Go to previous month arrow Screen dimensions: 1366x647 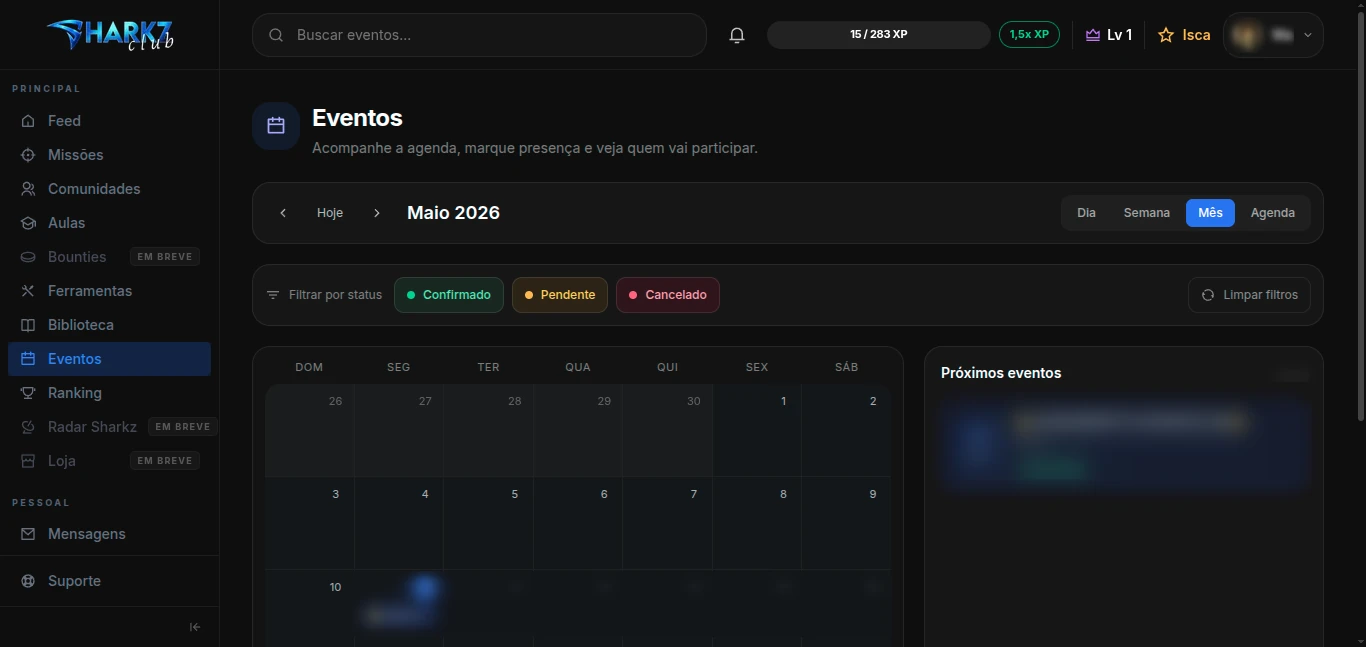coord(283,213)
